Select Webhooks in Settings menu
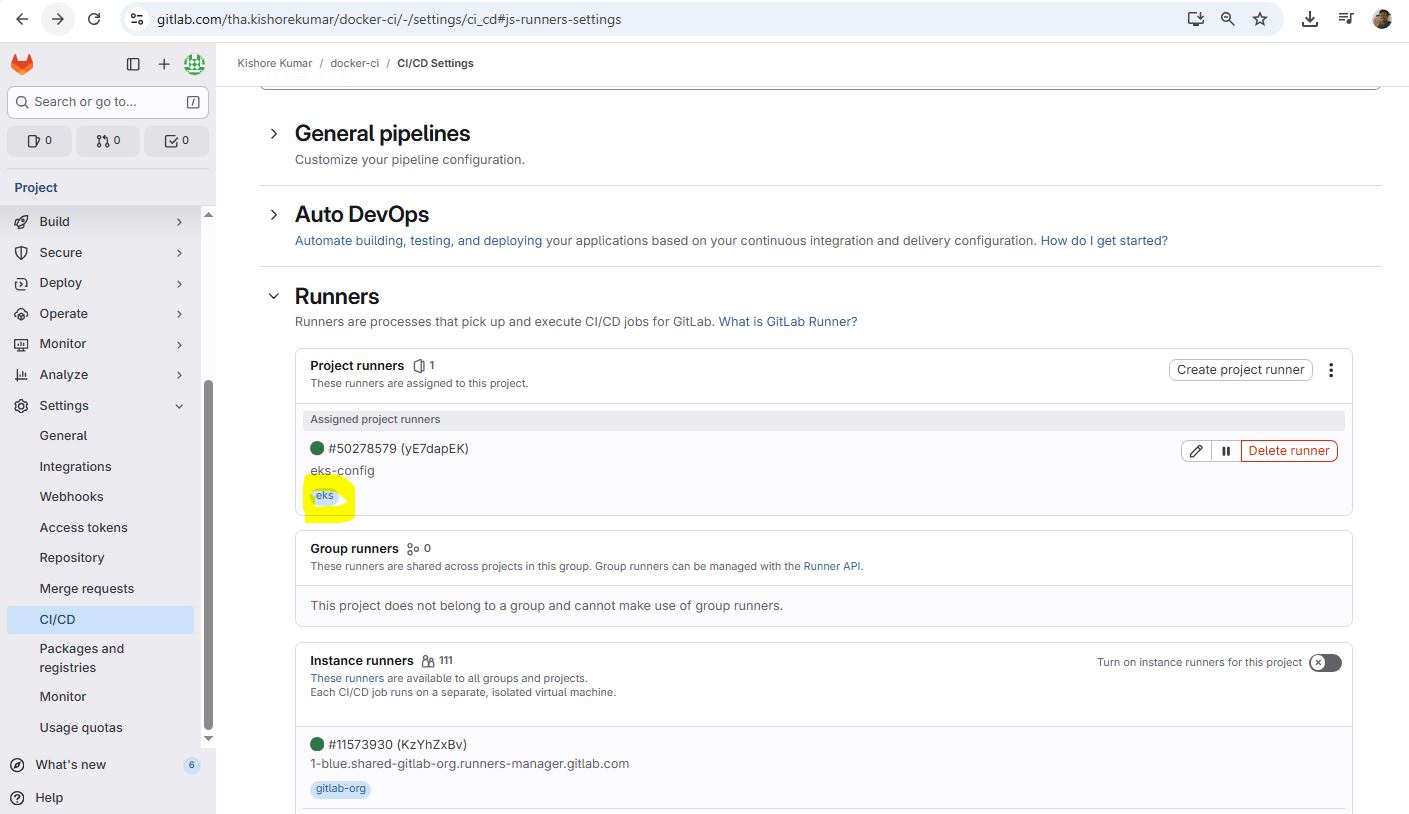This screenshot has width=1409, height=814. (x=72, y=497)
